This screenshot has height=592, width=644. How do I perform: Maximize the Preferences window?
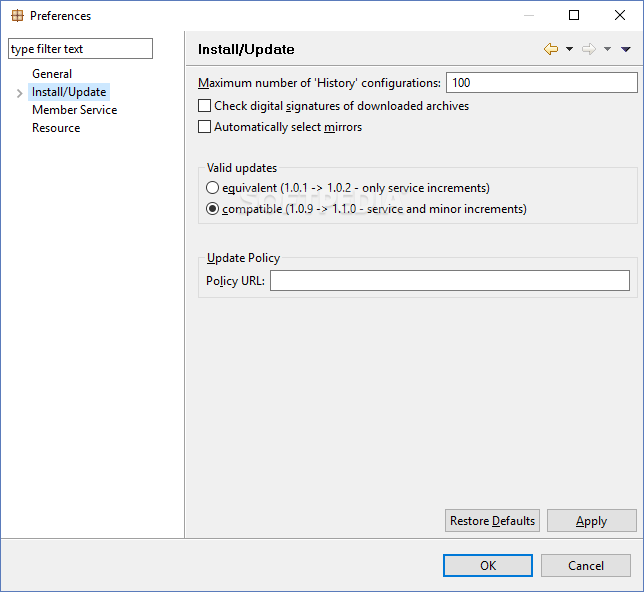coord(574,15)
